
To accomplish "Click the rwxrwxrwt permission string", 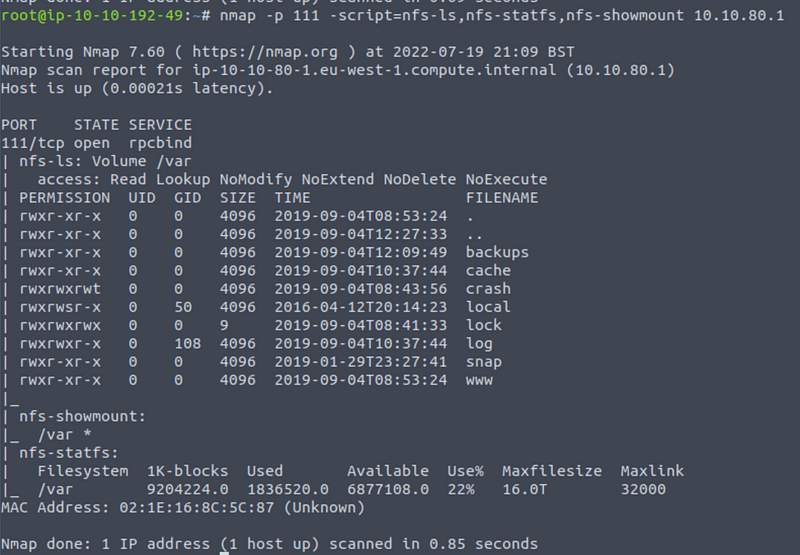I will tap(60, 289).
